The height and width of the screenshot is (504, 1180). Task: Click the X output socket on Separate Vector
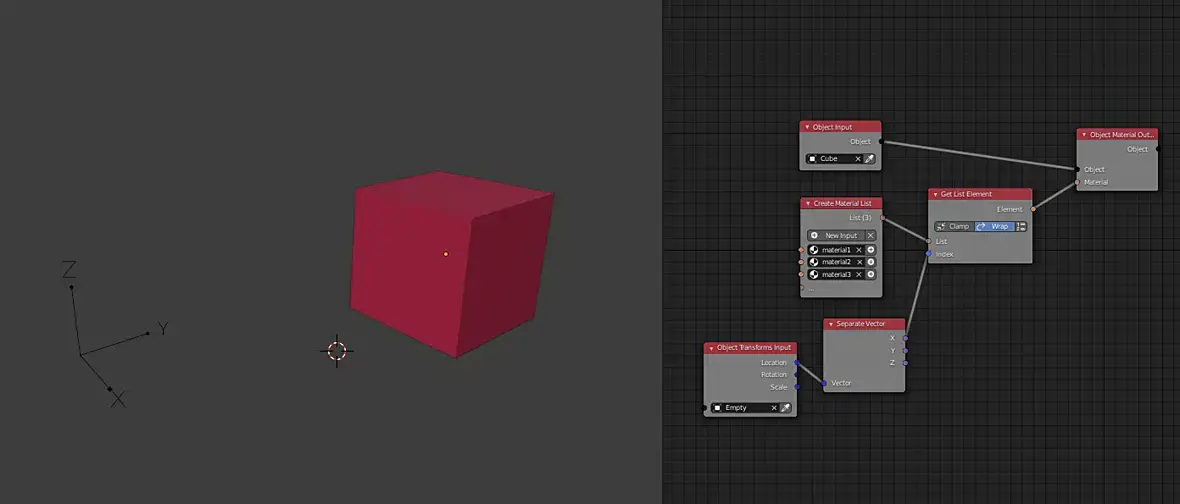905,338
